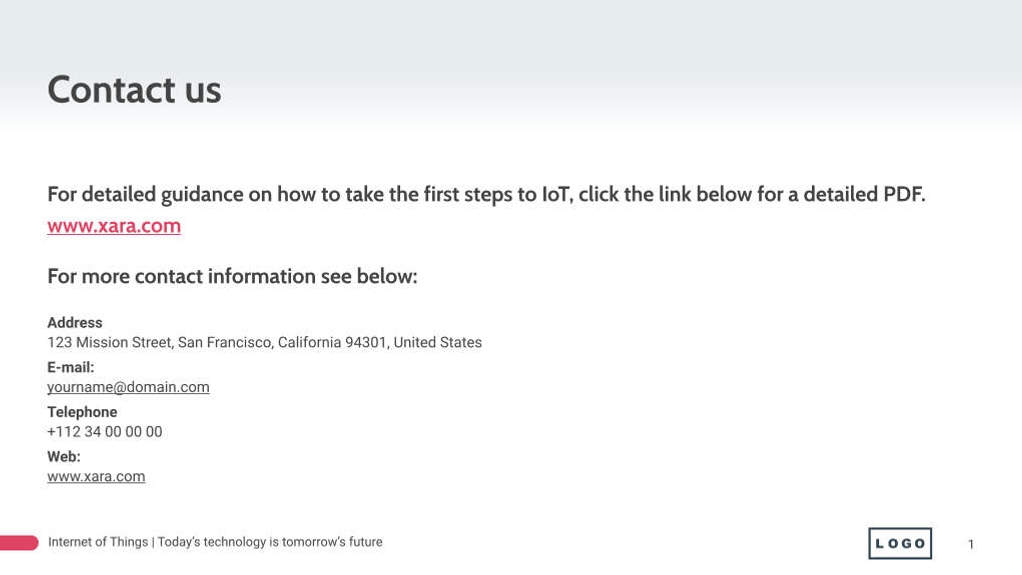Click the bold 'Telephone' label
The width and height of the screenshot is (1022, 575).
point(82,412)
